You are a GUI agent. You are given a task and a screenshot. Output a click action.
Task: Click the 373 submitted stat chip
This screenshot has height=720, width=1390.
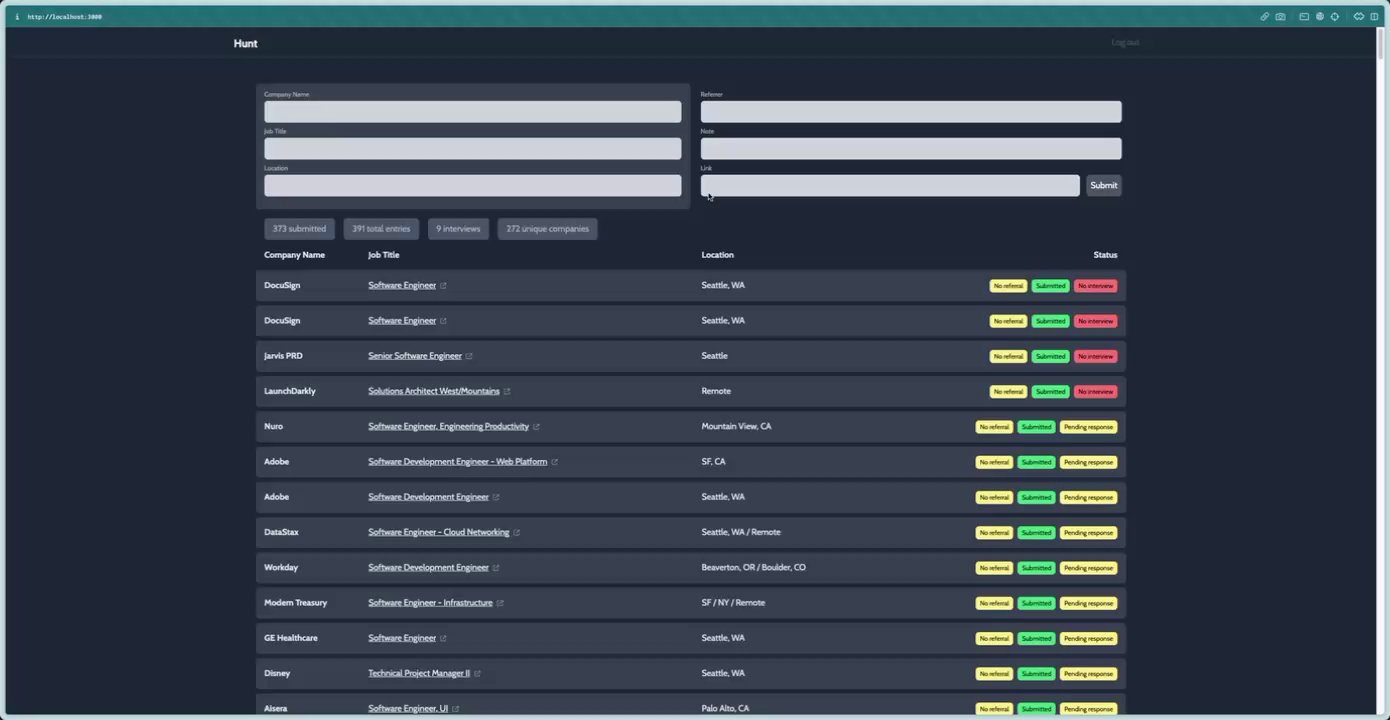click(299, 229)
